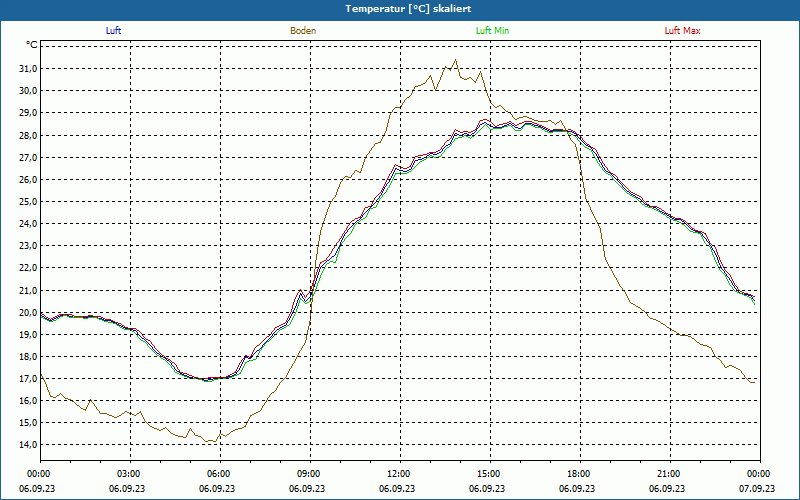Screen dimensions: 800x500
Task: Click the 23,0 y-axis value
Action: pyautogui.click(x=28, y=245)
